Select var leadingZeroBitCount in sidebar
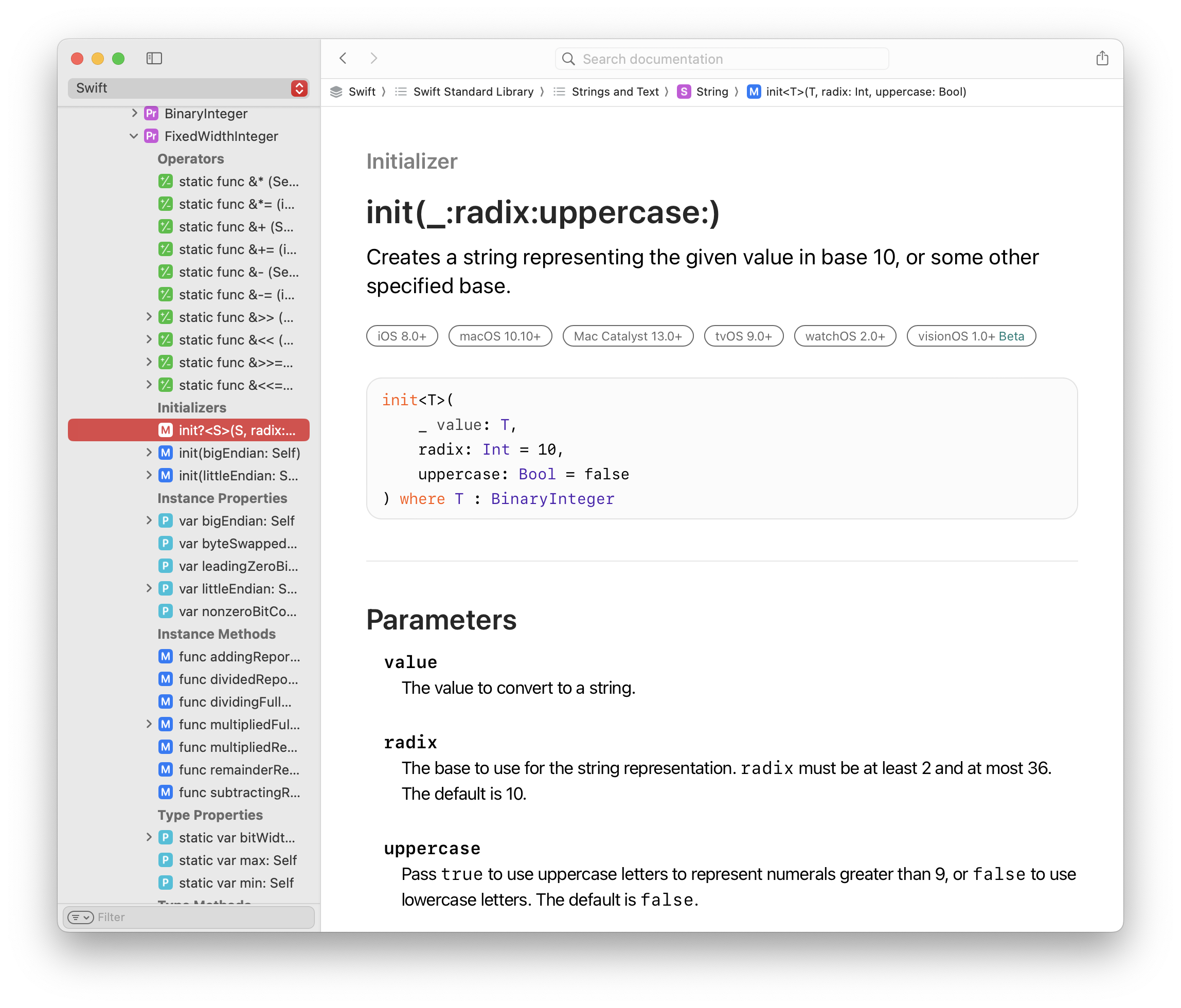The width and height of the screenshot is (1181, 1008). point(238,566)
